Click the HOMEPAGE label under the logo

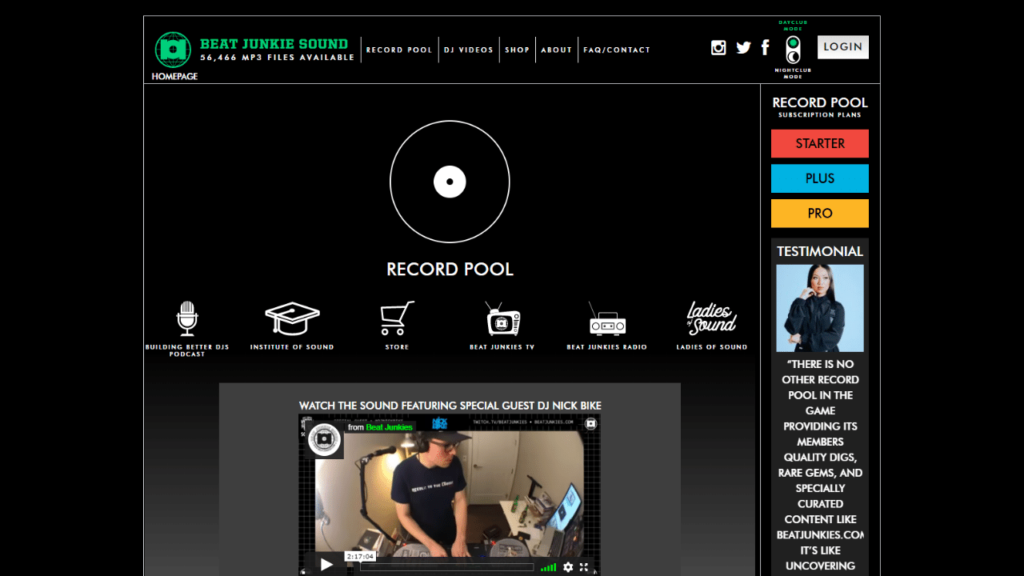point(174,76)
